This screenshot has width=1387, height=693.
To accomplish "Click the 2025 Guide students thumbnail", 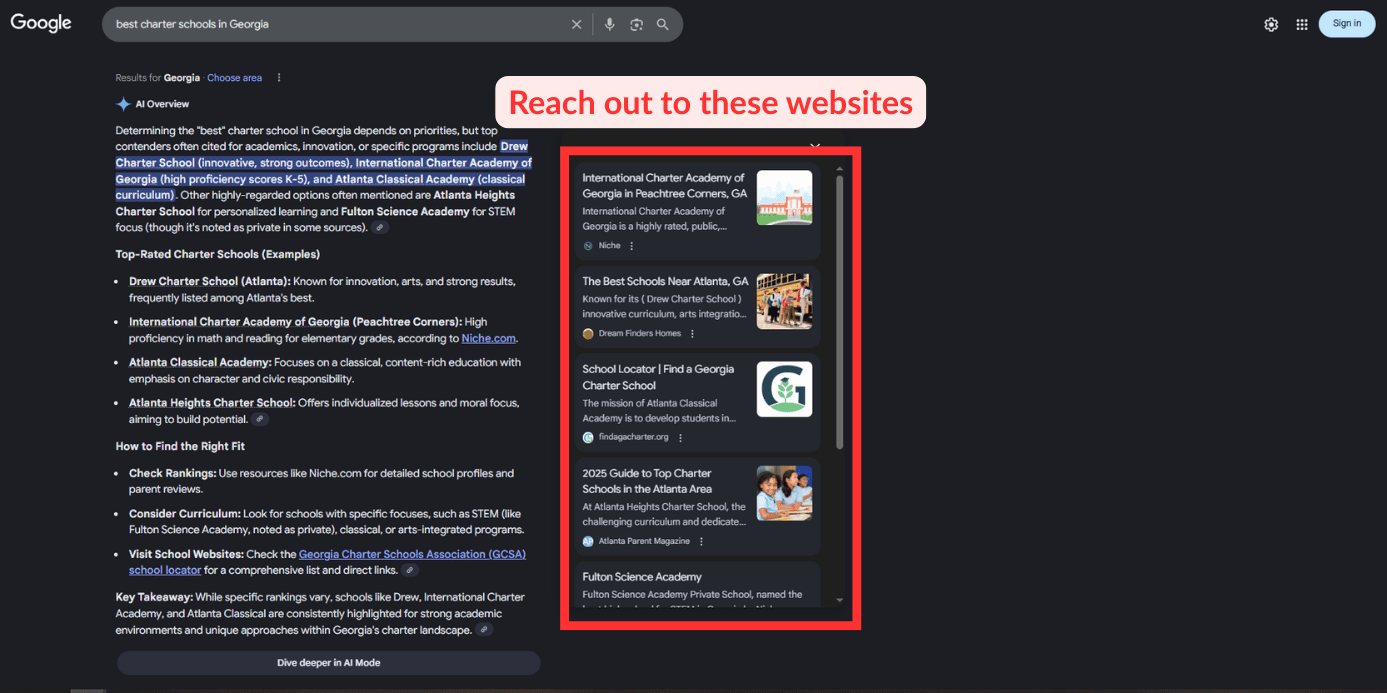I will [x=784, y=493].
